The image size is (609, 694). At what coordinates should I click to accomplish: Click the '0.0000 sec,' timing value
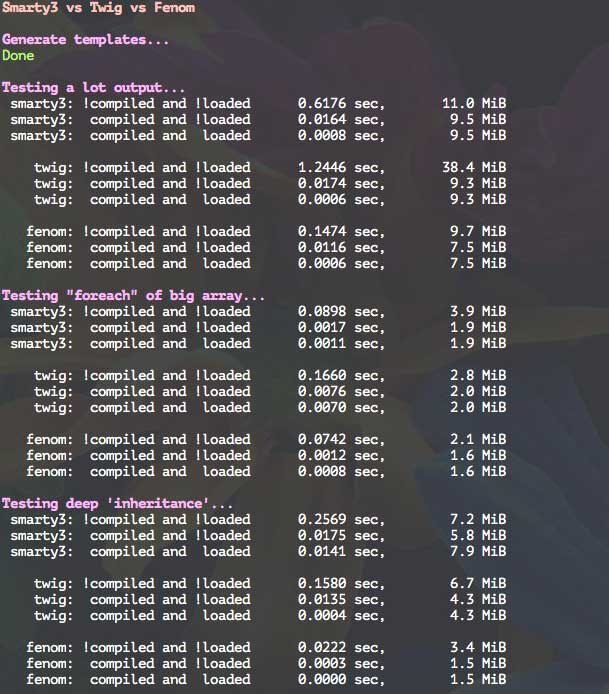click(x=341, y=679)
